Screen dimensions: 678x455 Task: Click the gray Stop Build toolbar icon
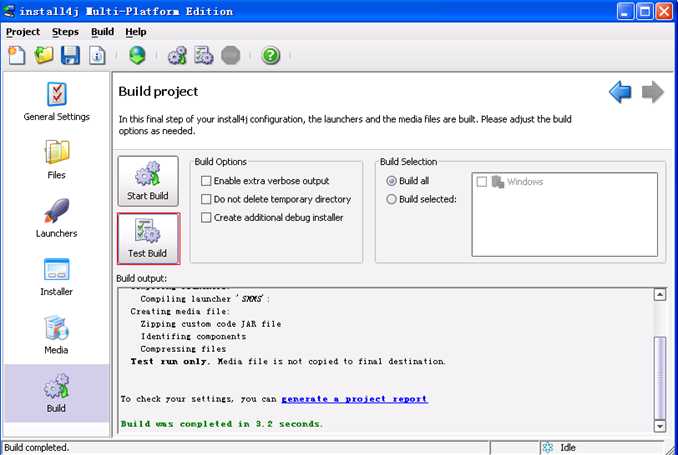point(230,55)
